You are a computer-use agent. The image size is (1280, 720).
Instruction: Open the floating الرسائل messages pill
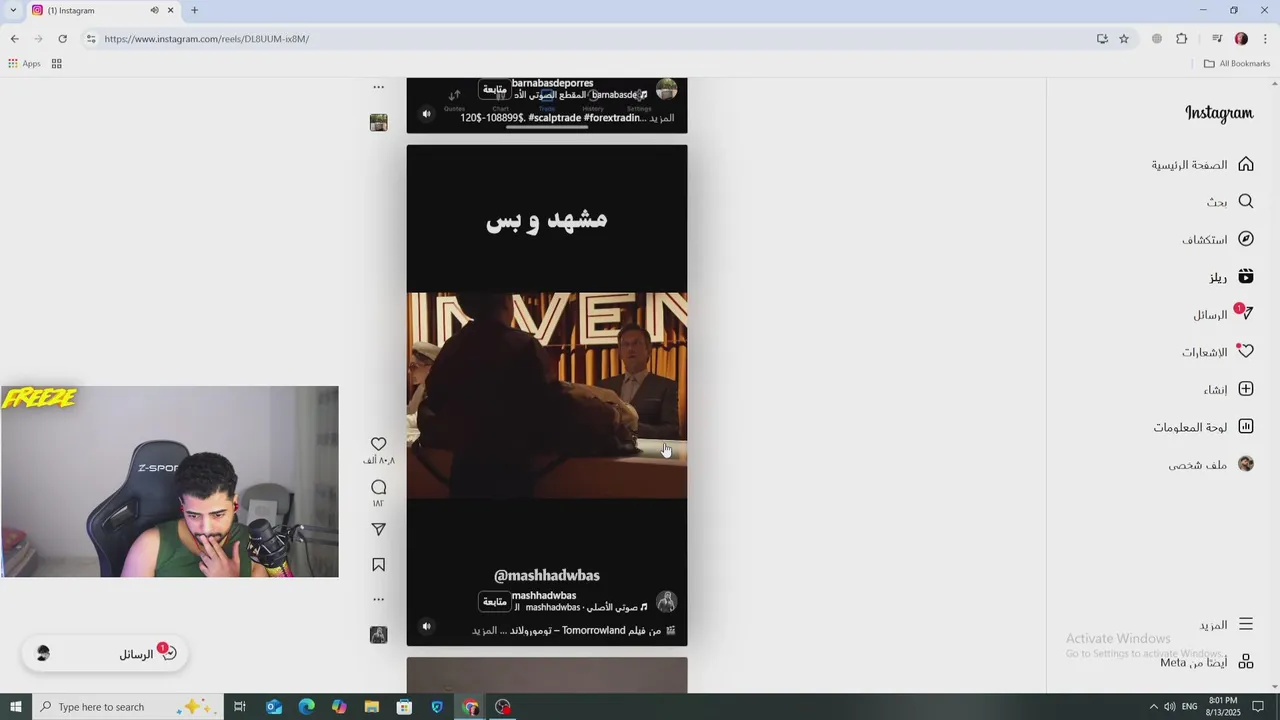pyautogui.click(x=105, y=654)
